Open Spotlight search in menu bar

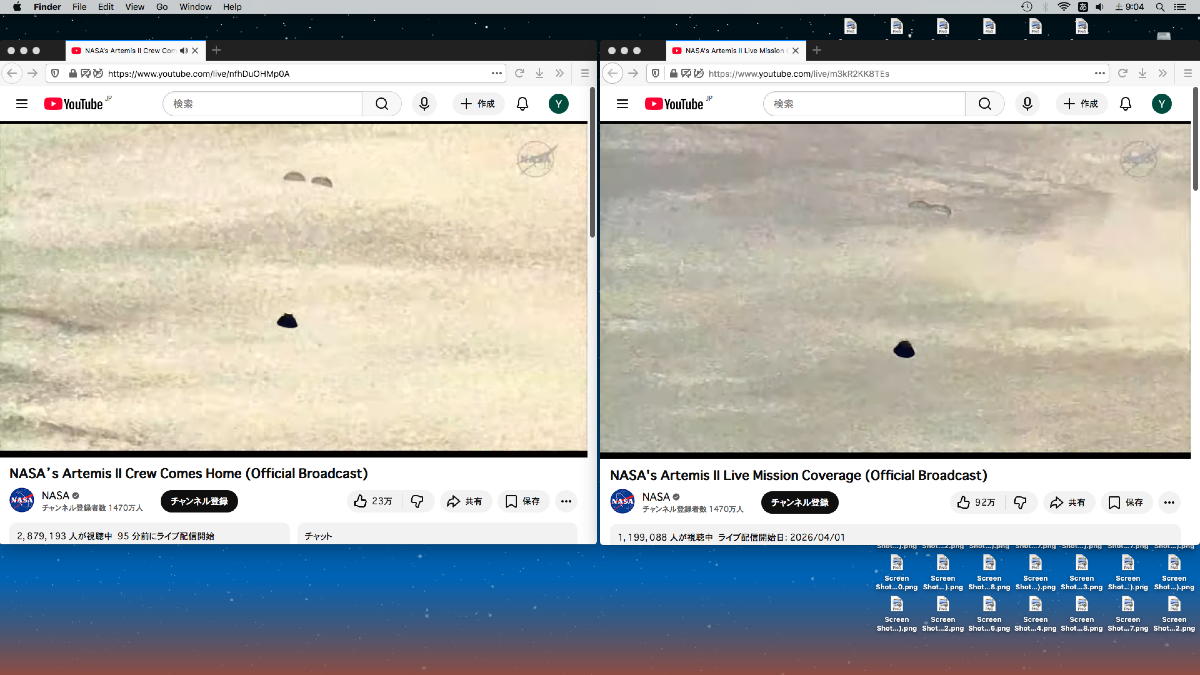1160,7
